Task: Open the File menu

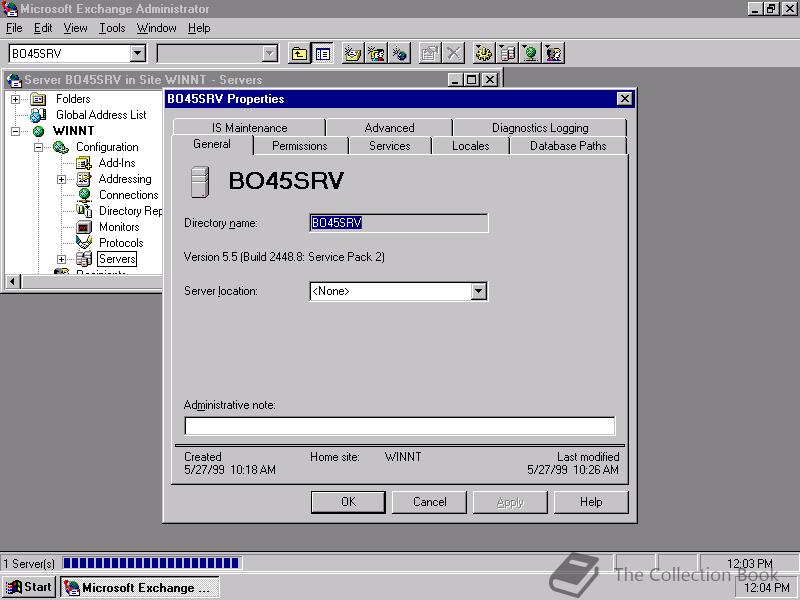Action: (x=14, y=28)
